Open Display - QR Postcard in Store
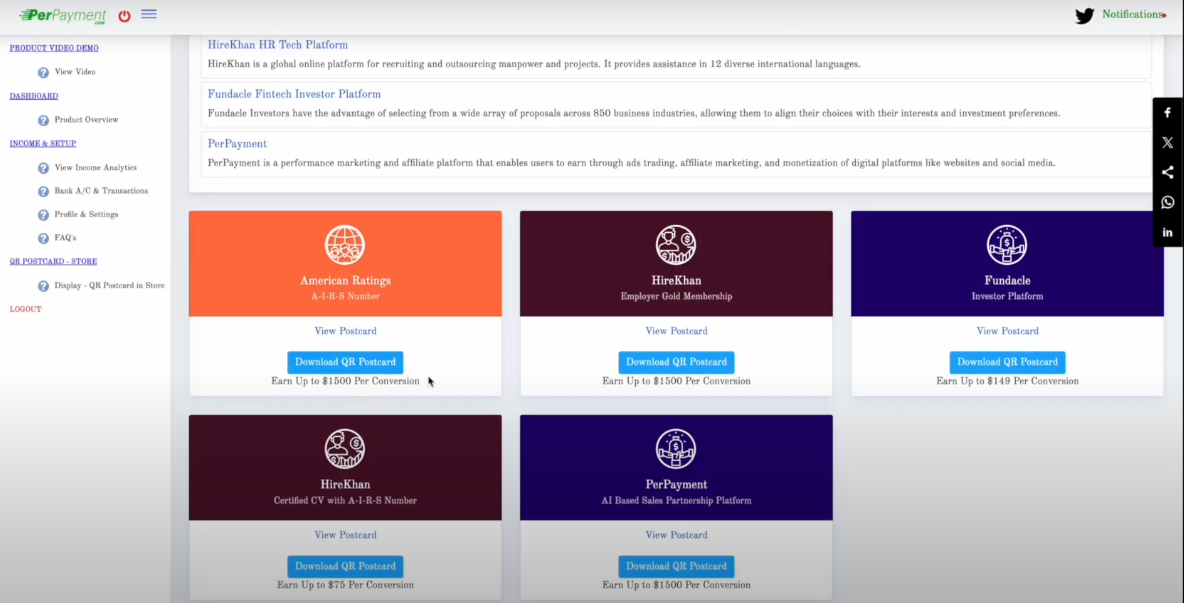The image size is (1184, 603). 109,285
